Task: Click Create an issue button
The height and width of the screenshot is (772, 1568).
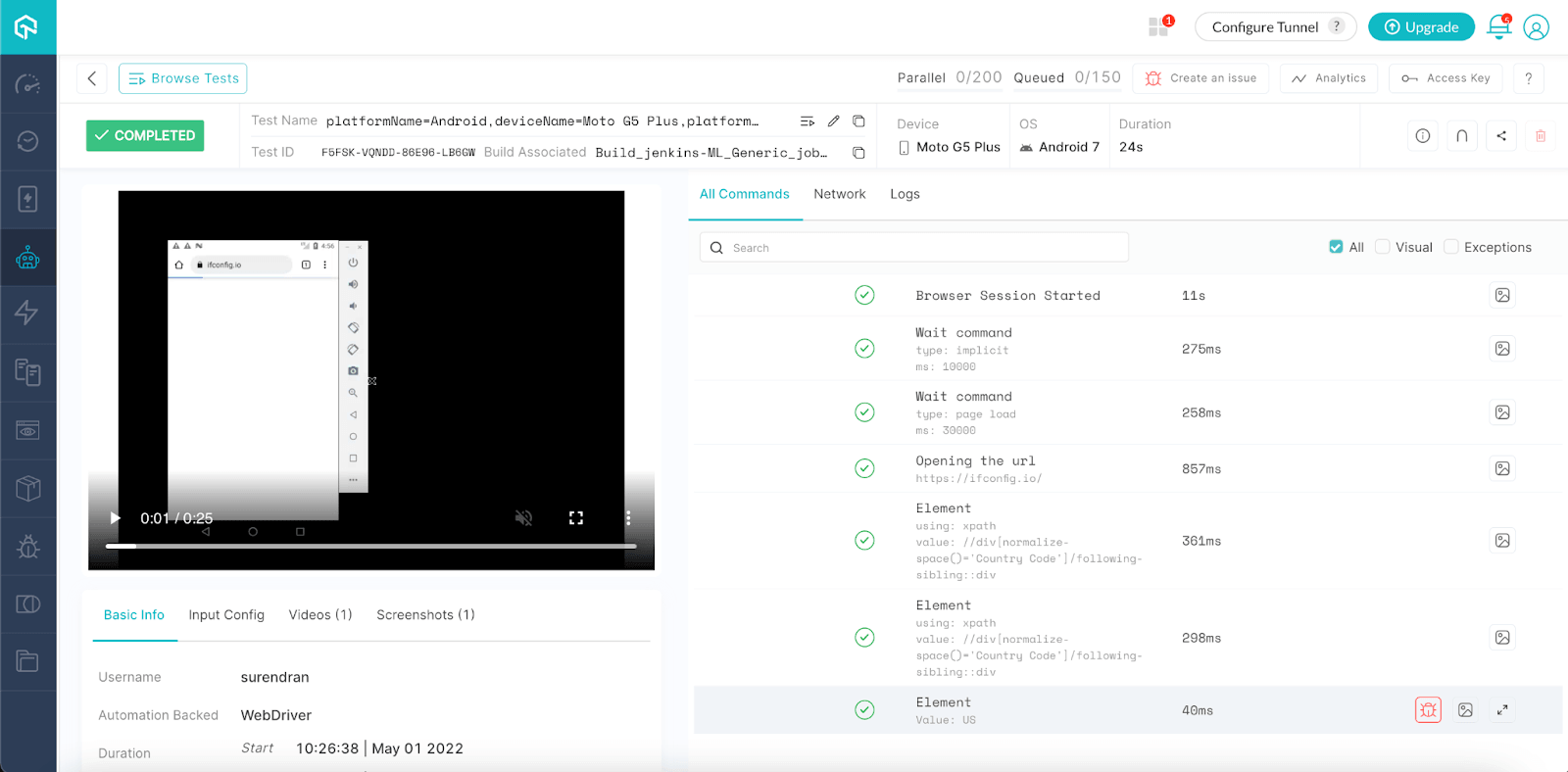Action: pyautogui.click(x=1201, y=78)
